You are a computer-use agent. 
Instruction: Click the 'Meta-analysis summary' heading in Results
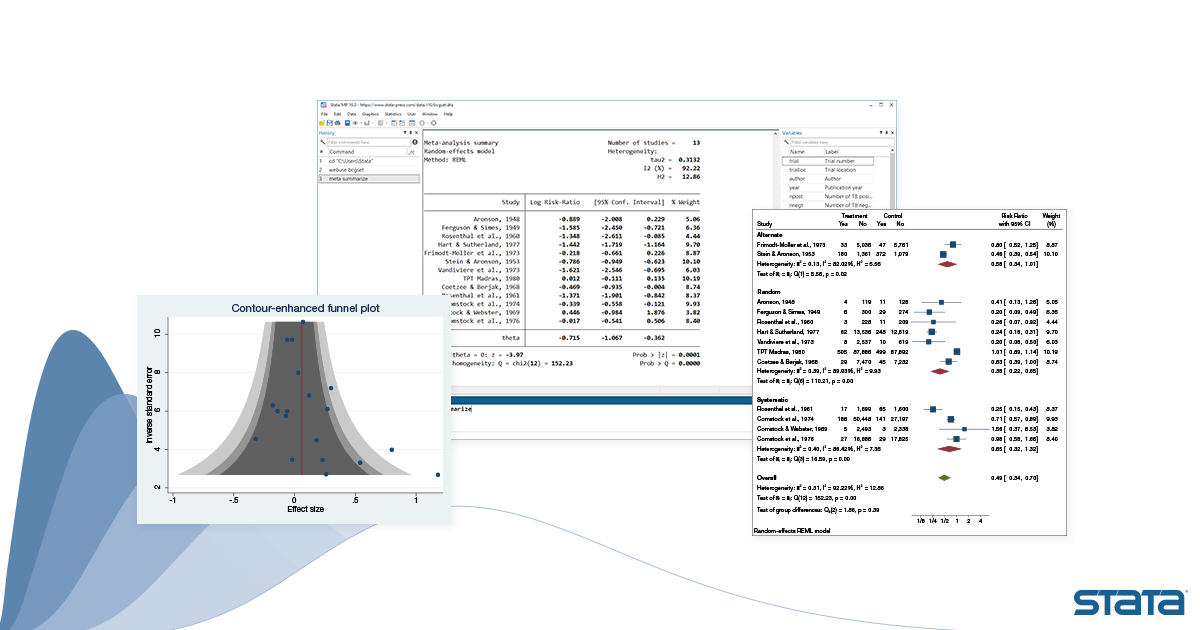tap(461, 143)
